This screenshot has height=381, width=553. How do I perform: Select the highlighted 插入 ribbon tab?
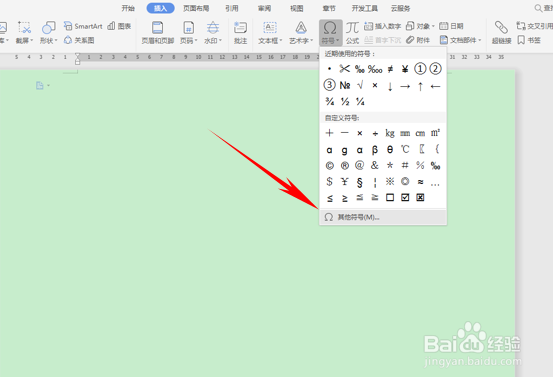160,8
